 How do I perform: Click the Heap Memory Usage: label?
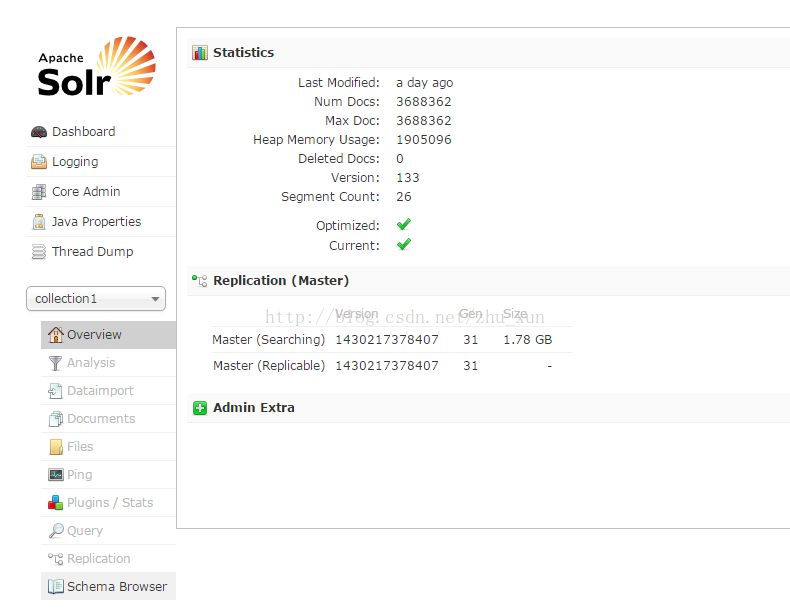pos(316,140)
